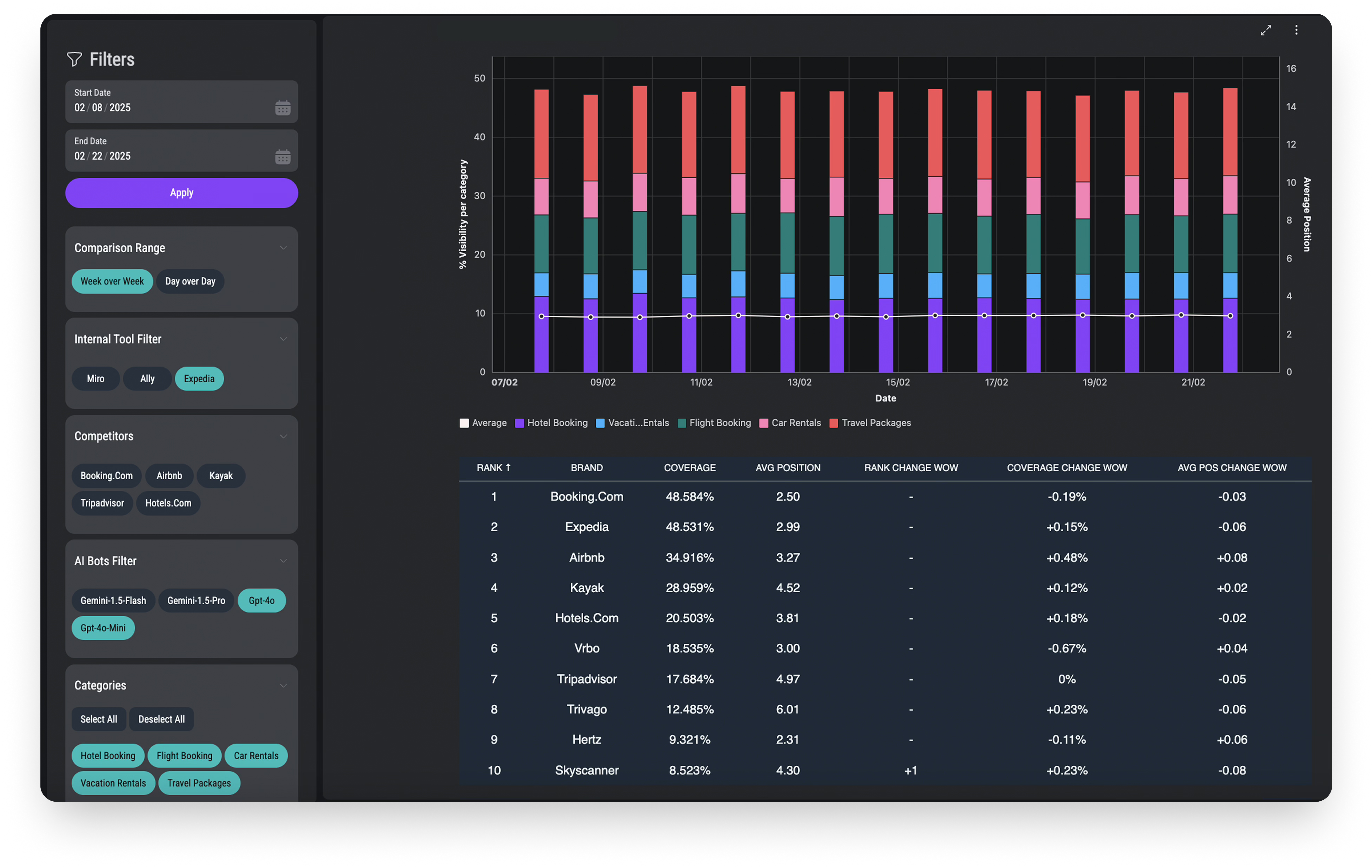Viewport: 1372px width, 868px height.
Task: Click the Filters funnel icon
Action: (x=74, y=59)
